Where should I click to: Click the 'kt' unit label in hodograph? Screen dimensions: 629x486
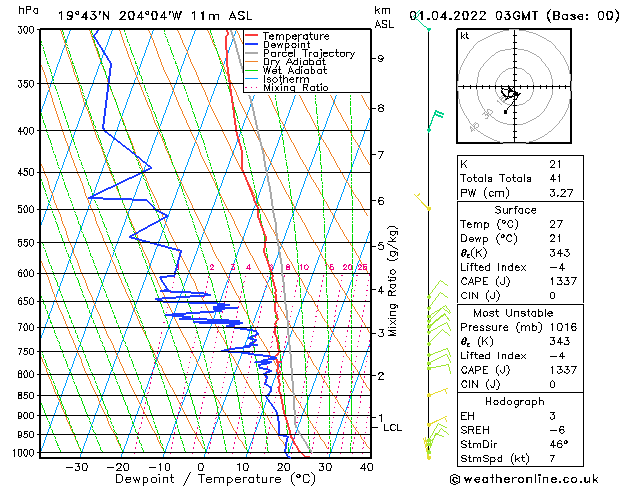(465, 36)
